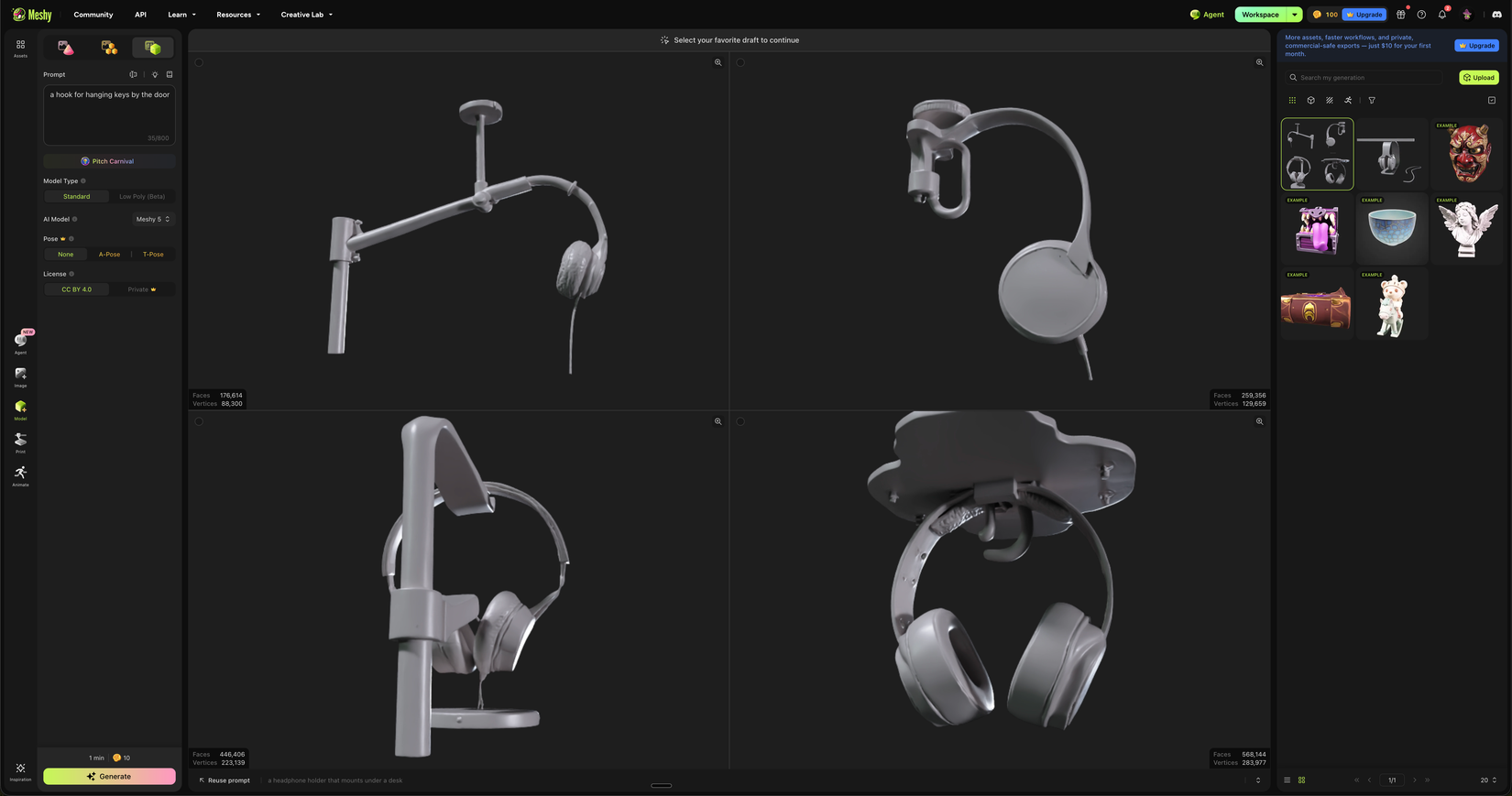Screen dimensions: 1512x796
Task: Open Image generation in the left sidebar
Action: pyautogui.click(x=20, y=377)
